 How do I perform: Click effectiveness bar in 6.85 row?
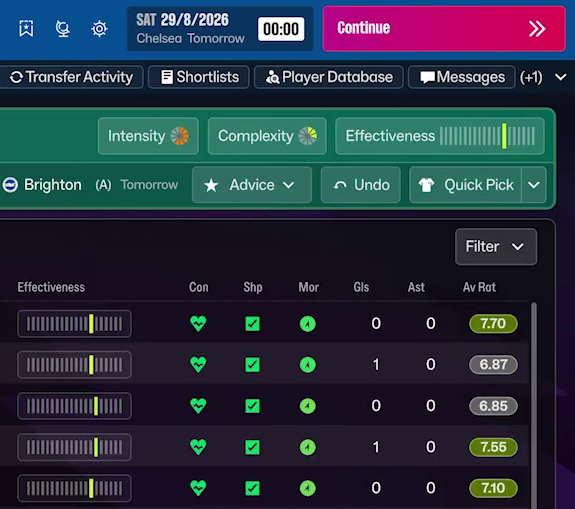point(74,406)
